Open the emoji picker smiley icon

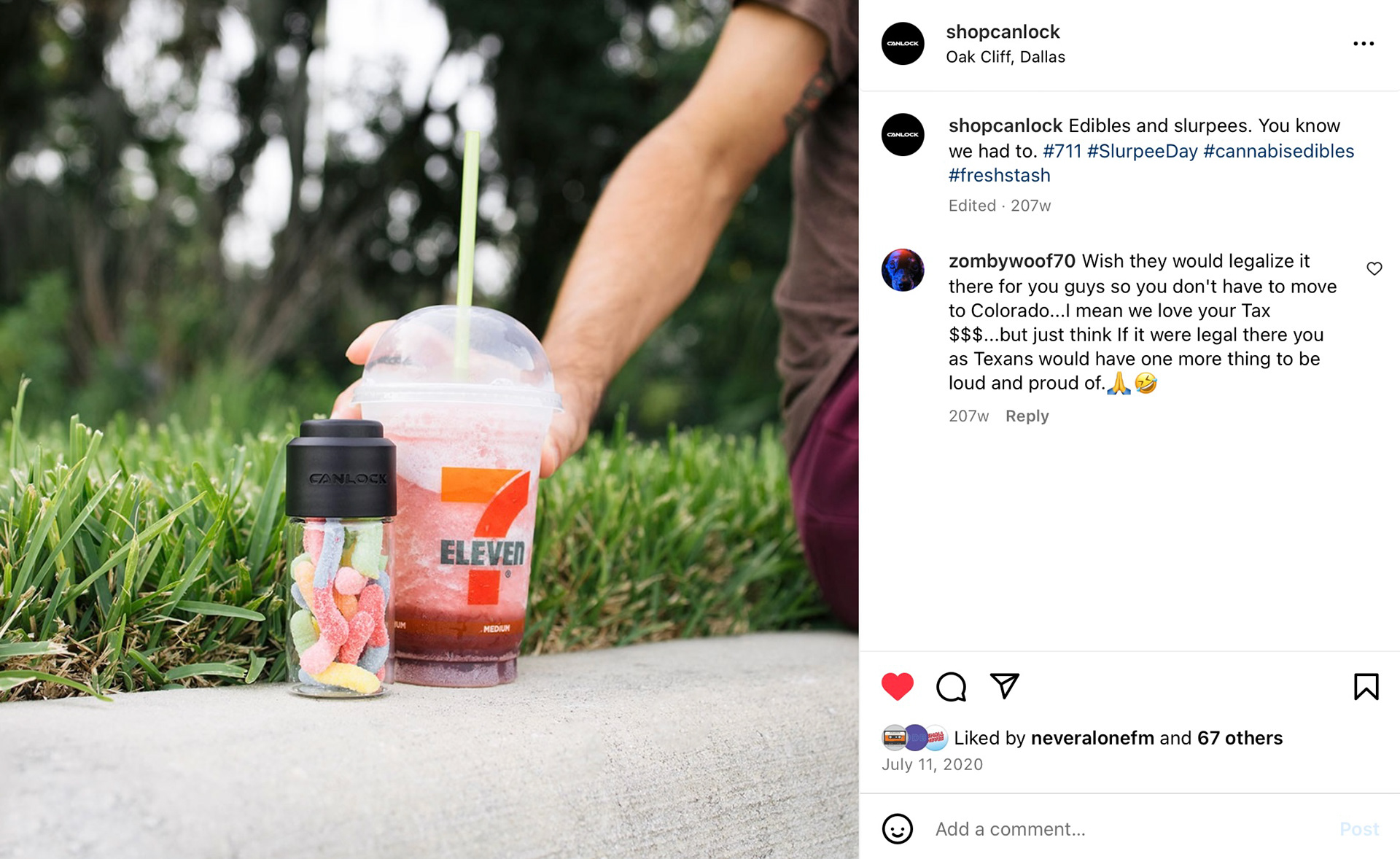pyautogui.click(x=897, y=829)
